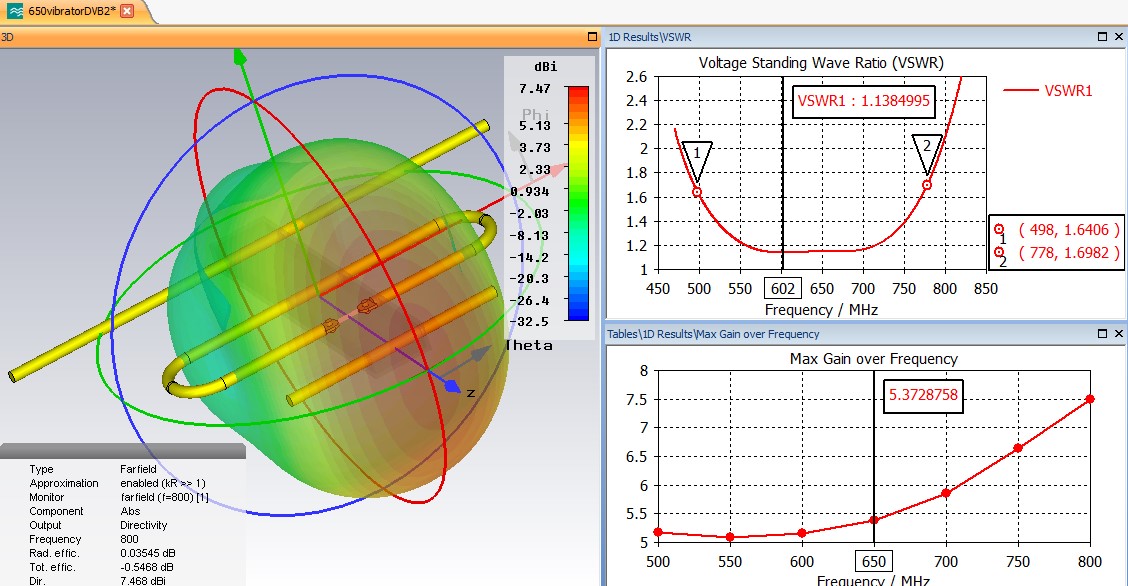Click the blue color bar bottom at -32.5
1128x586 pixels.
[578, 315]
